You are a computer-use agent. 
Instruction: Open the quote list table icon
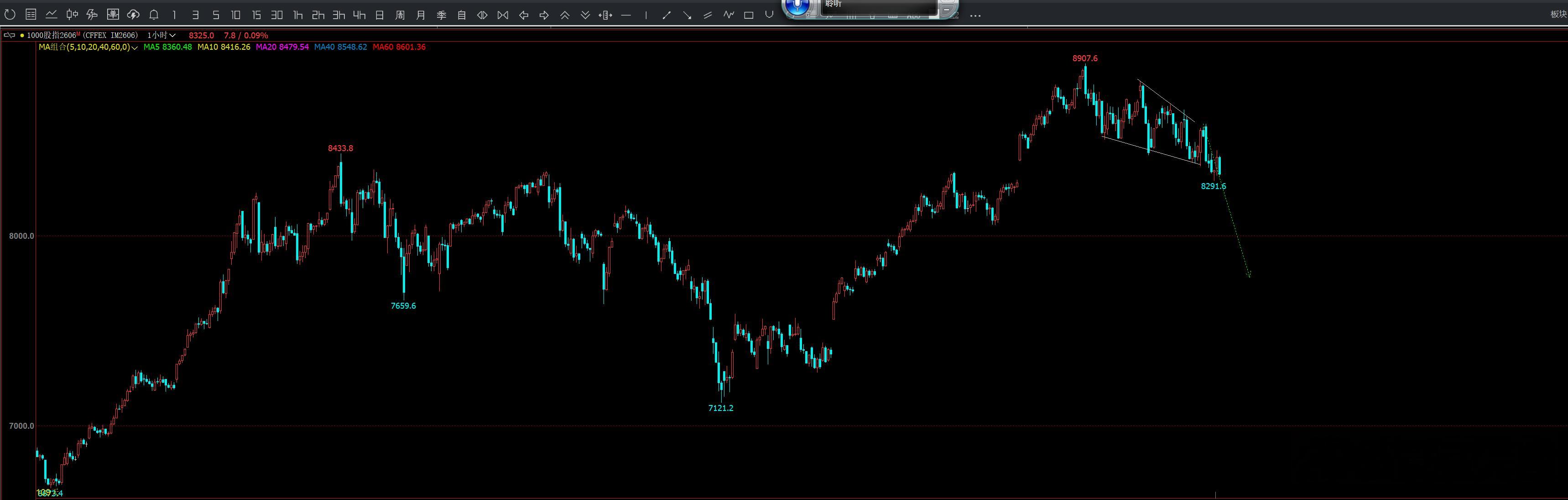(31, 15)
